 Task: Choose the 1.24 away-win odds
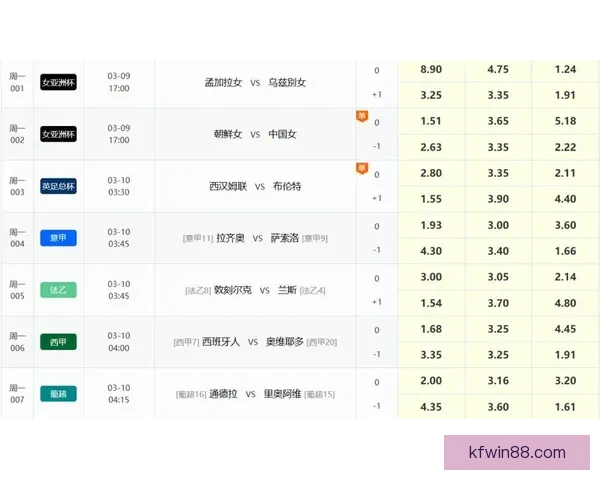565,70
